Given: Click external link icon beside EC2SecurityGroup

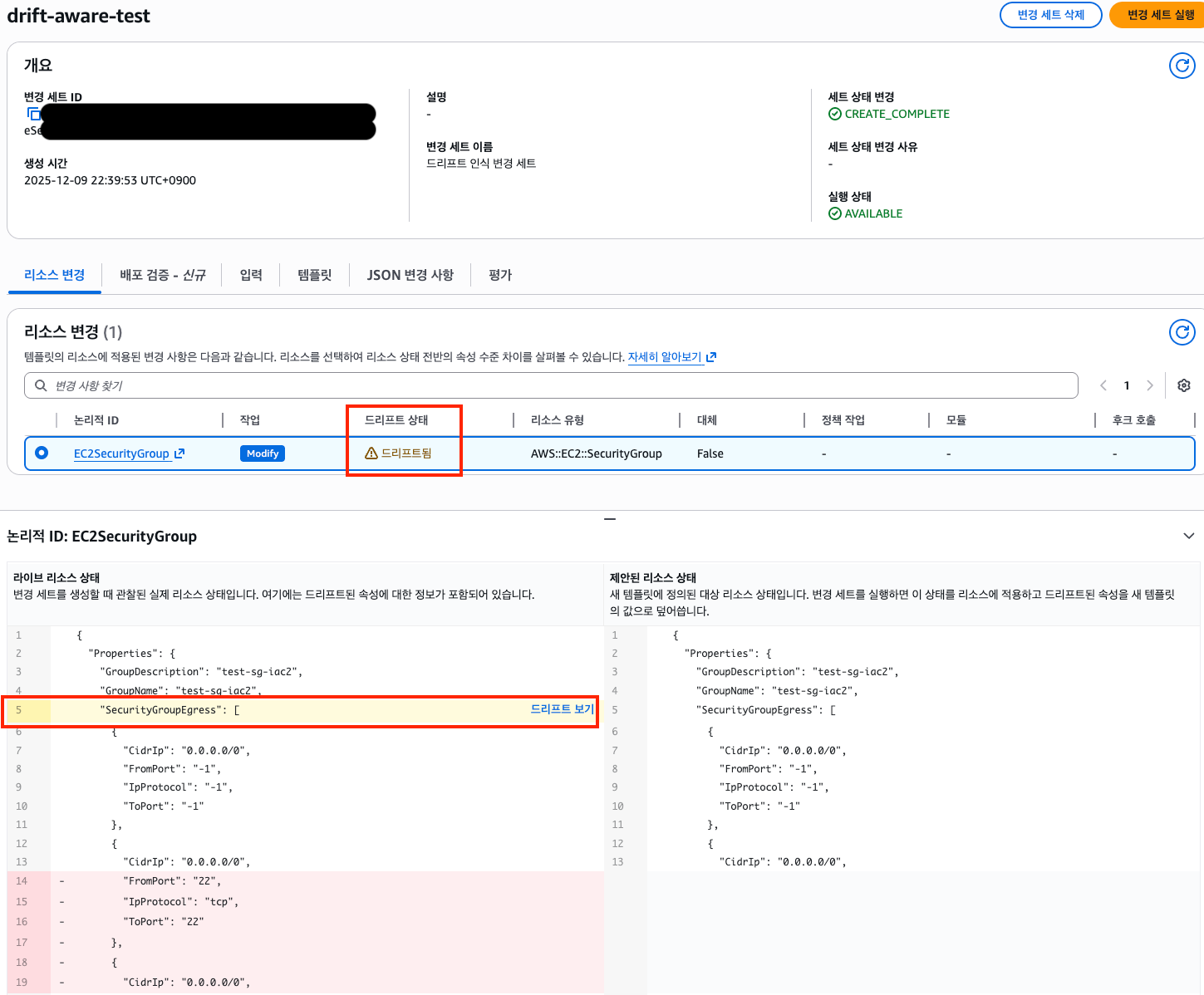Looking at the screenshot, I should tap(179, 453).
